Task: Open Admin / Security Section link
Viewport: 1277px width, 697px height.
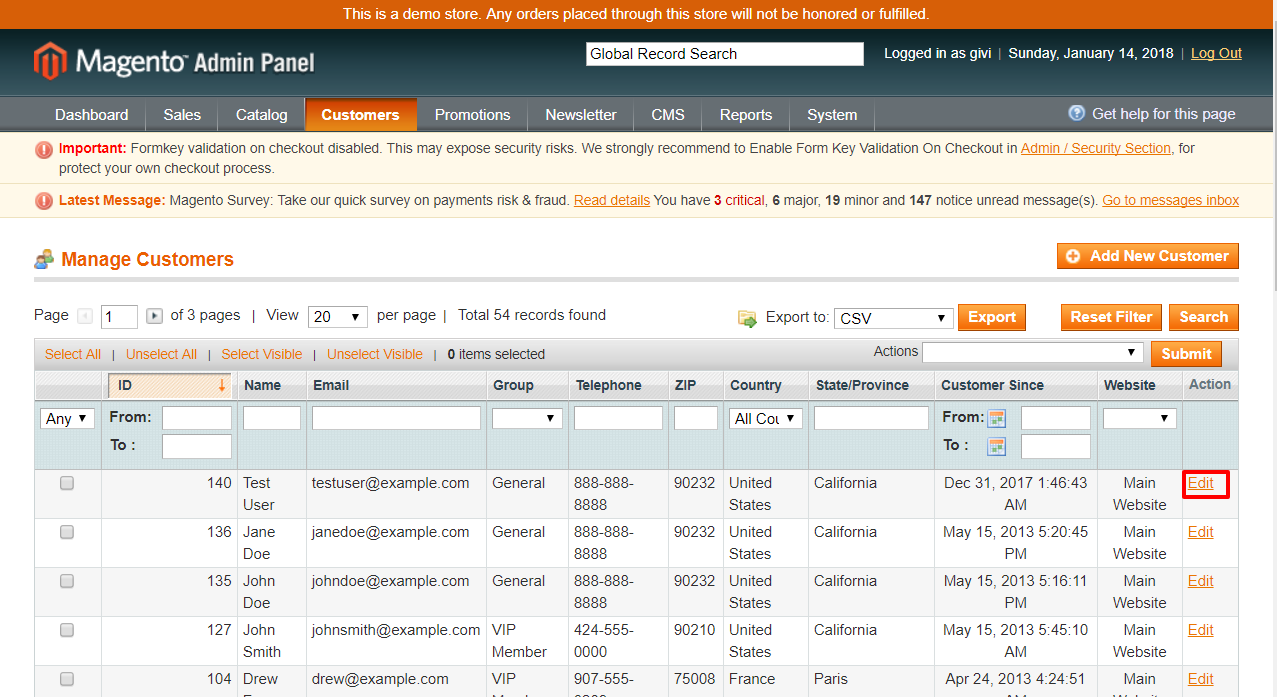Action: click(x=1096, y=148)
